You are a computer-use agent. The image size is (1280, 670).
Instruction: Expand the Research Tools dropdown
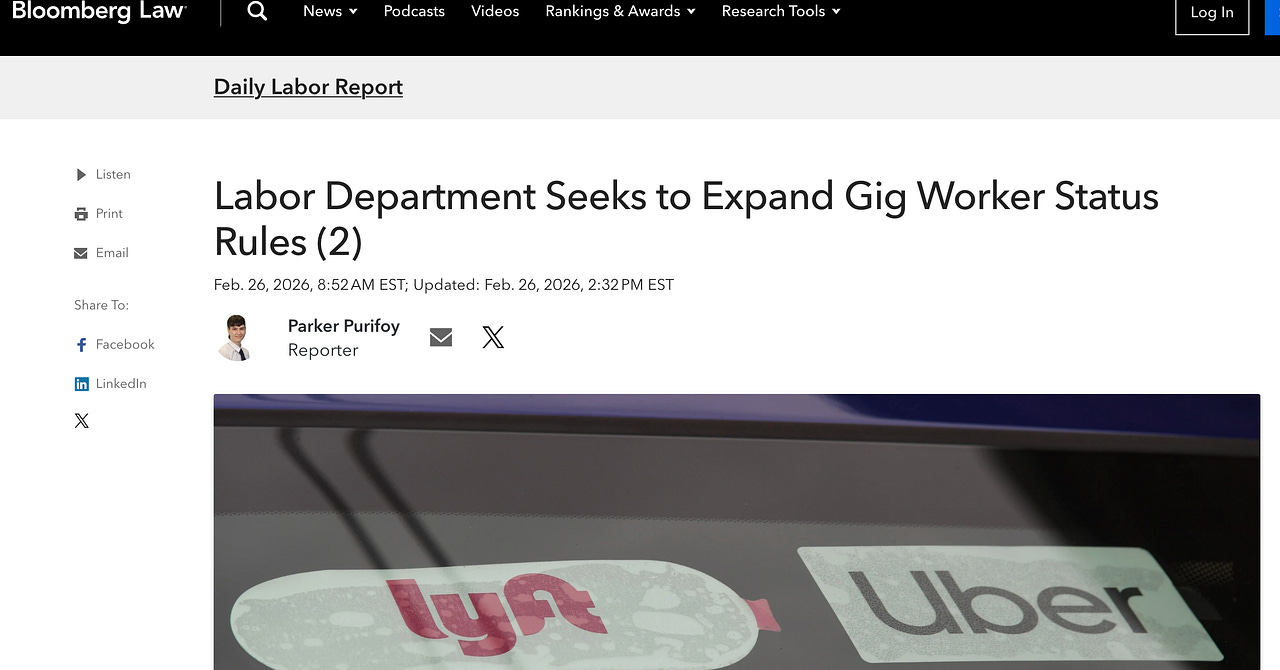(x=781, y=11)
